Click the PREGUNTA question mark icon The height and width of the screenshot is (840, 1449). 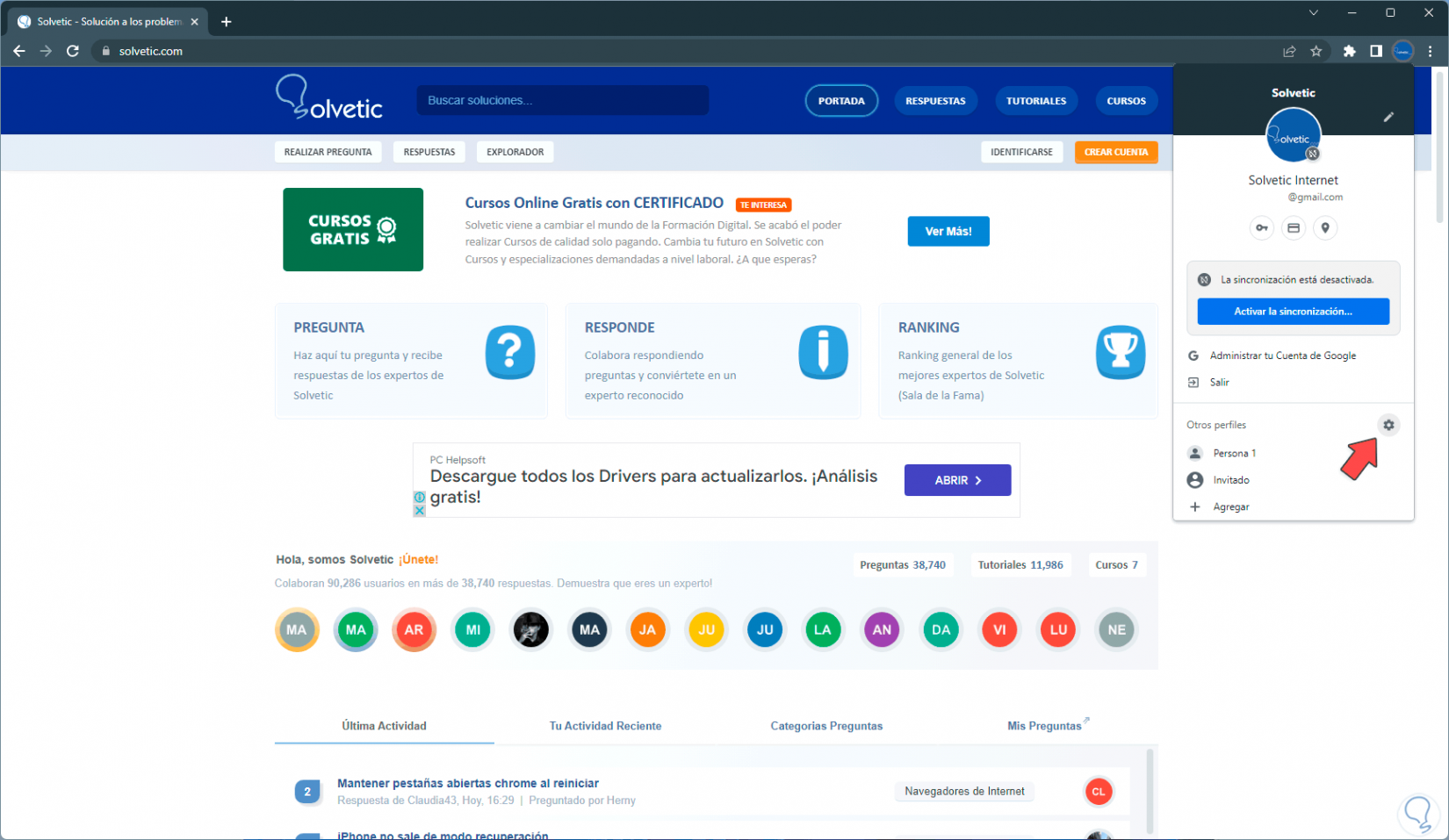click(510, 352)
